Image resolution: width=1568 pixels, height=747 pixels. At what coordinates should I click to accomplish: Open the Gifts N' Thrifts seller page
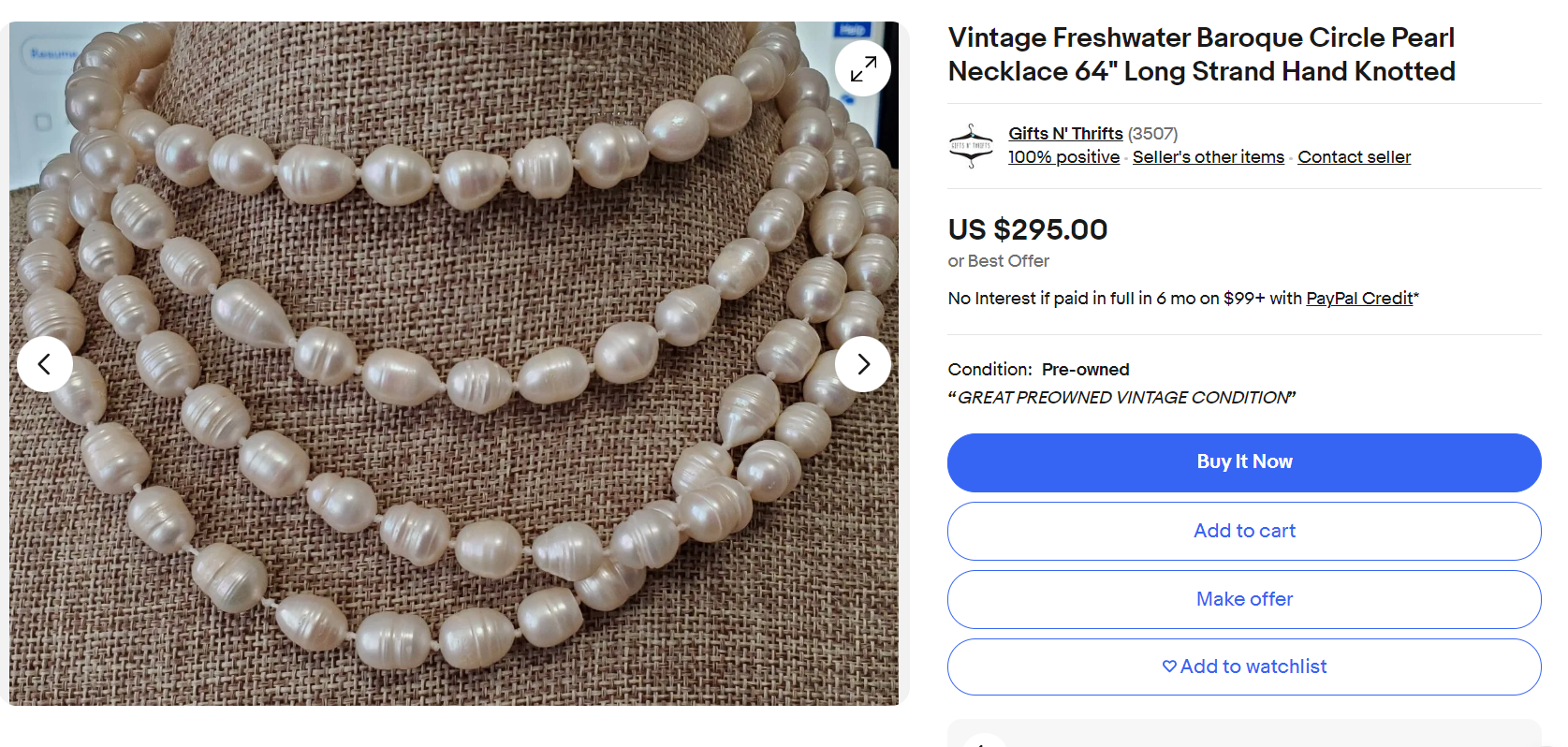[1065, 134]
